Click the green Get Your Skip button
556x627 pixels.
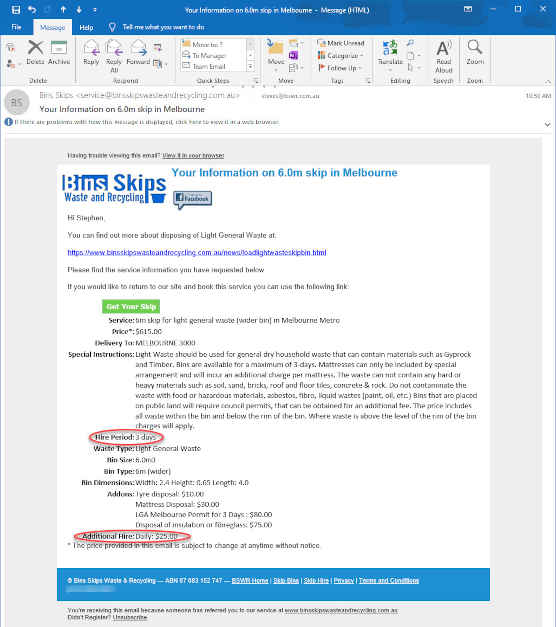tap(131, 307)
